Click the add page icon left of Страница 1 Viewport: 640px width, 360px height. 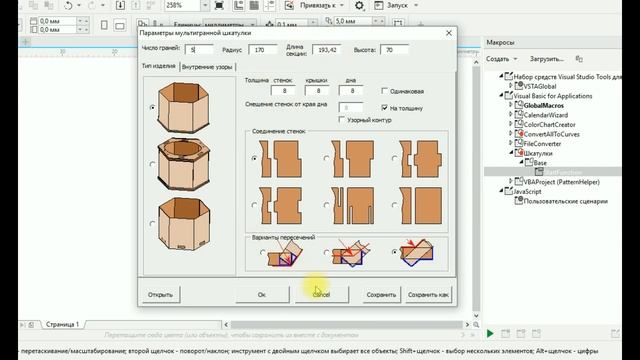tap(31, 325)
